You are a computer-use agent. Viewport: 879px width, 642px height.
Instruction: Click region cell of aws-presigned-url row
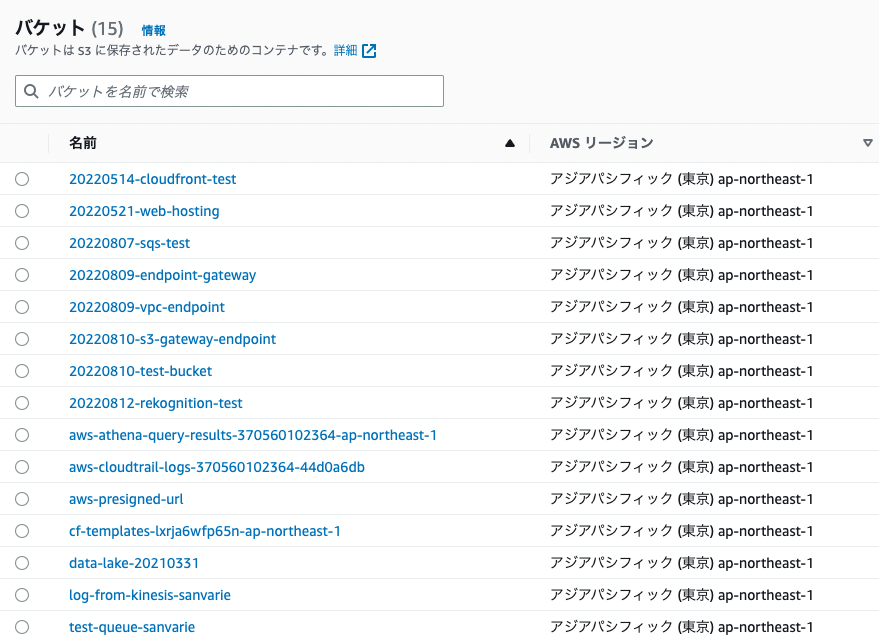pos(681,498)
